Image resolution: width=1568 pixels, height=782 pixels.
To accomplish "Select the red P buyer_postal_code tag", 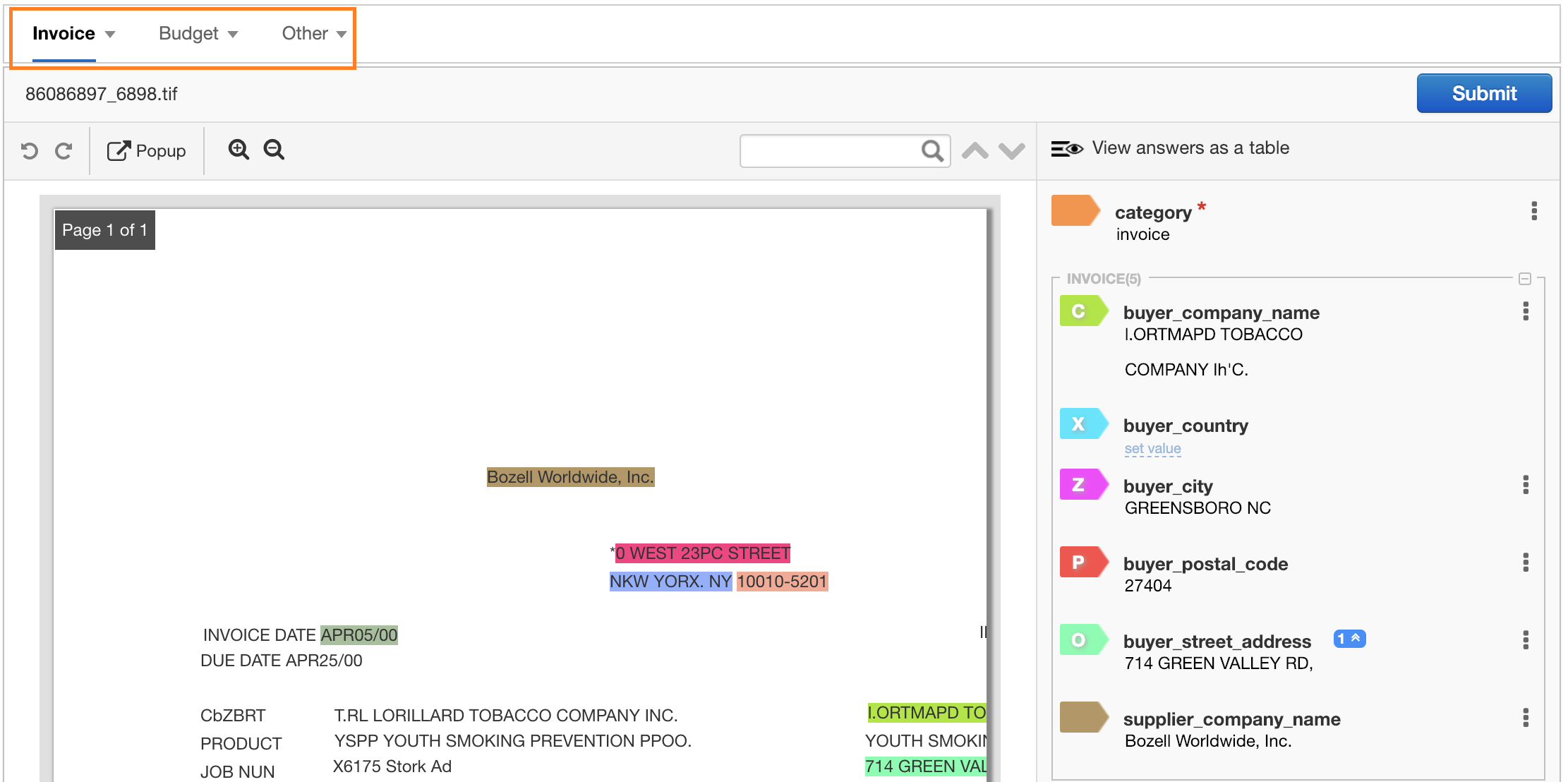I will click(1084, 563).
